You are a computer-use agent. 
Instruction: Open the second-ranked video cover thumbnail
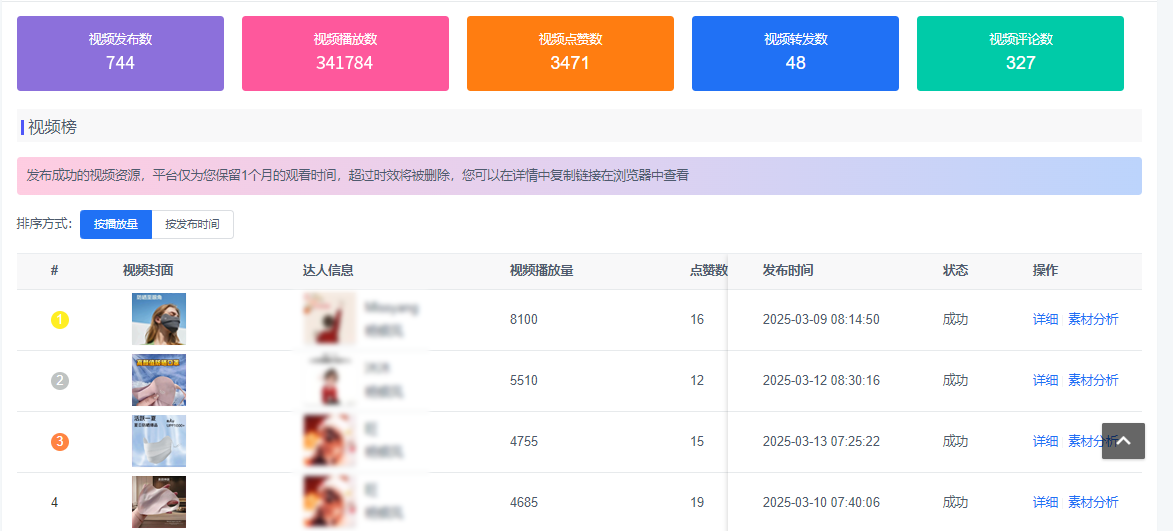159,380
